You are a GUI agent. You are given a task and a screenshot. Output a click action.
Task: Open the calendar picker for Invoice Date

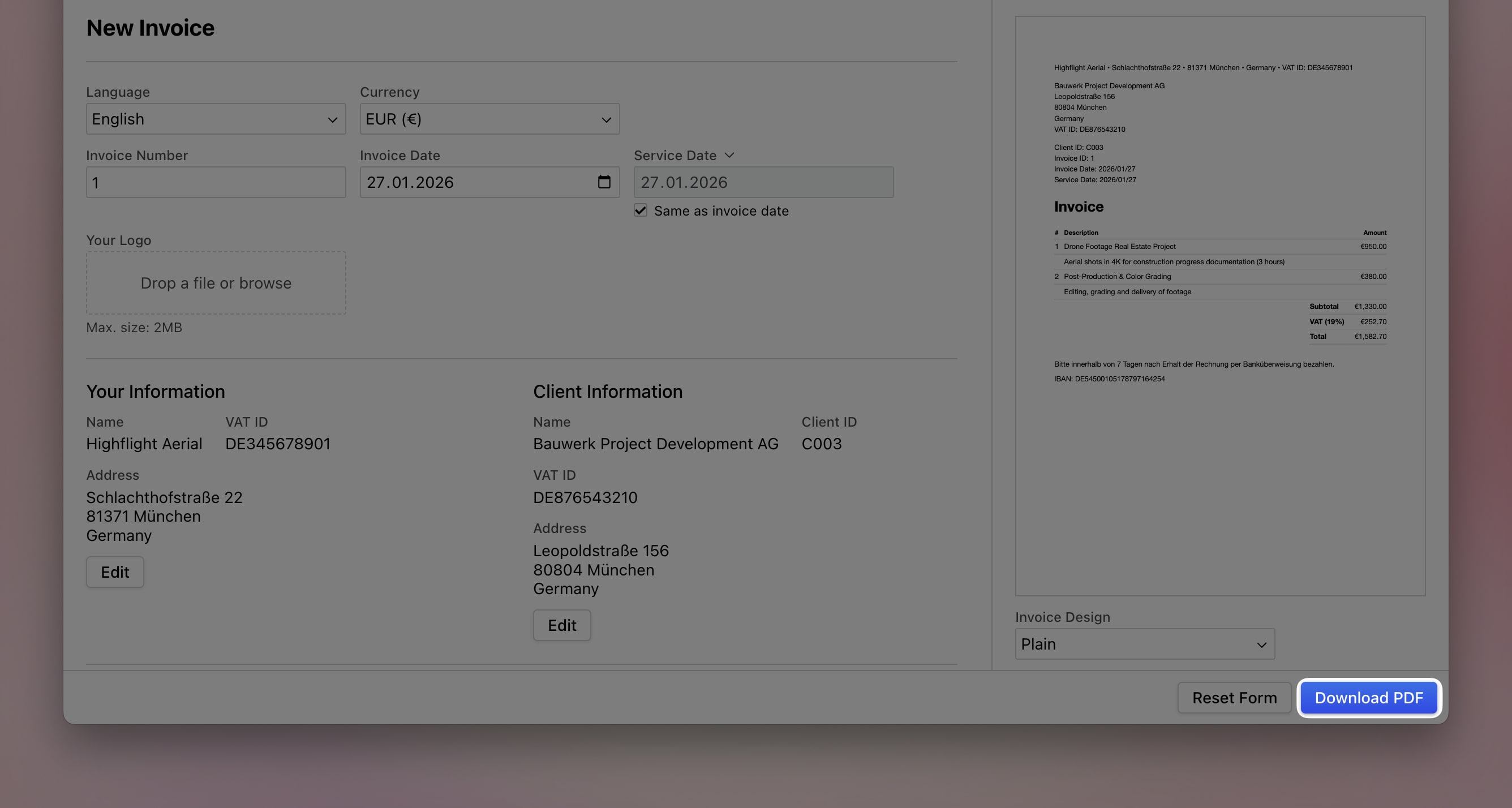605,182
